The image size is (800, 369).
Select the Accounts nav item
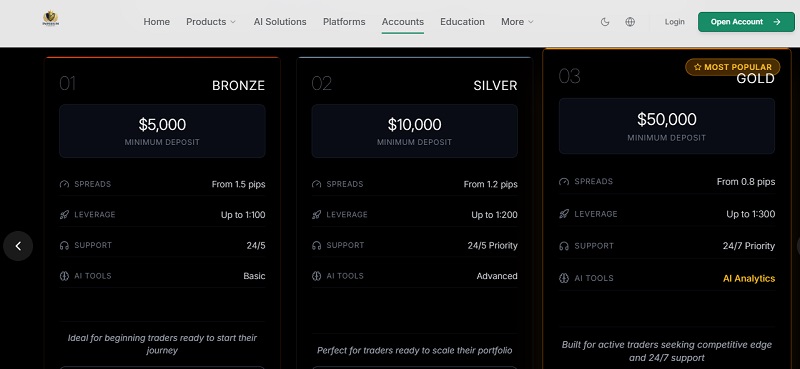(x=403, y=22)
